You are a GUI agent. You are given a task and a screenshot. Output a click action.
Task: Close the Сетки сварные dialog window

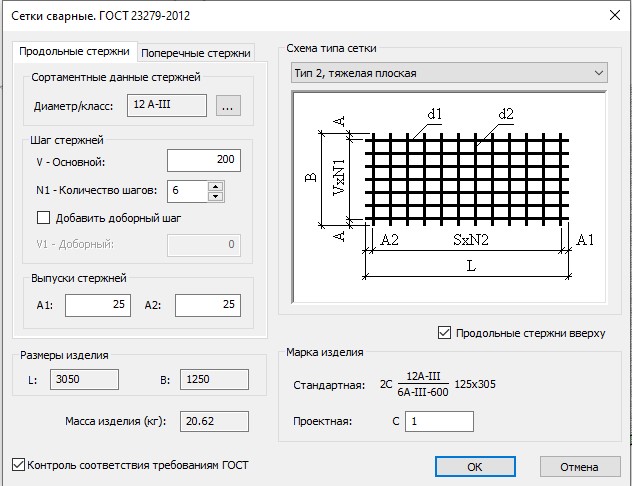point(612,13)
